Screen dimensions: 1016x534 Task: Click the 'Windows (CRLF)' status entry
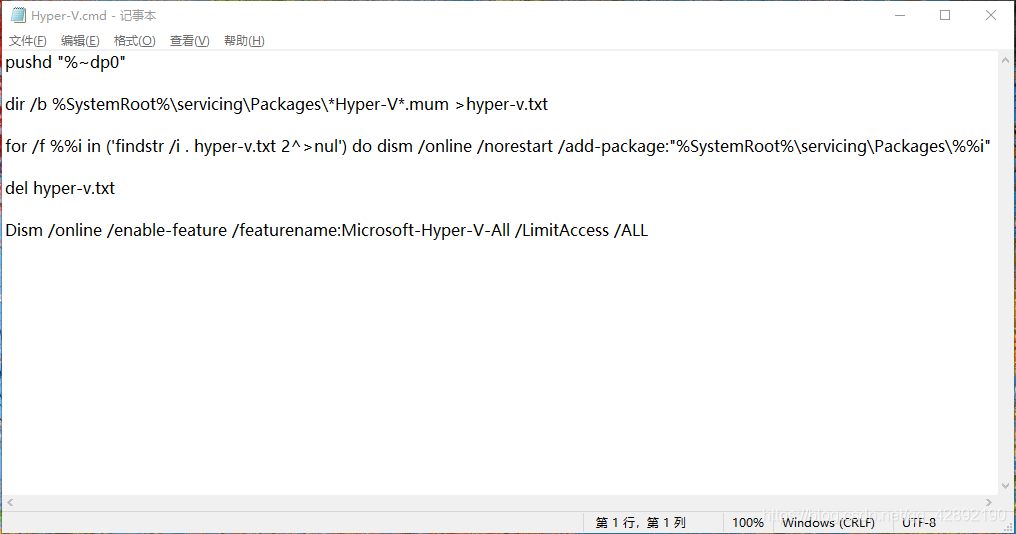pyautogui.click(x=828, y=522)
